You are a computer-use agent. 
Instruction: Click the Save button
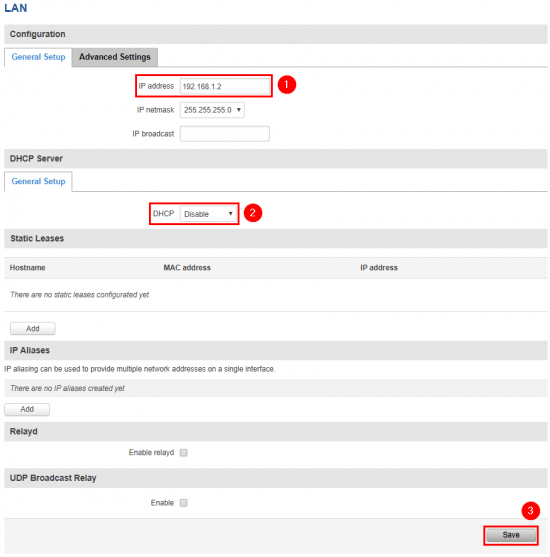pyautogui.click(x=511, y=535)
